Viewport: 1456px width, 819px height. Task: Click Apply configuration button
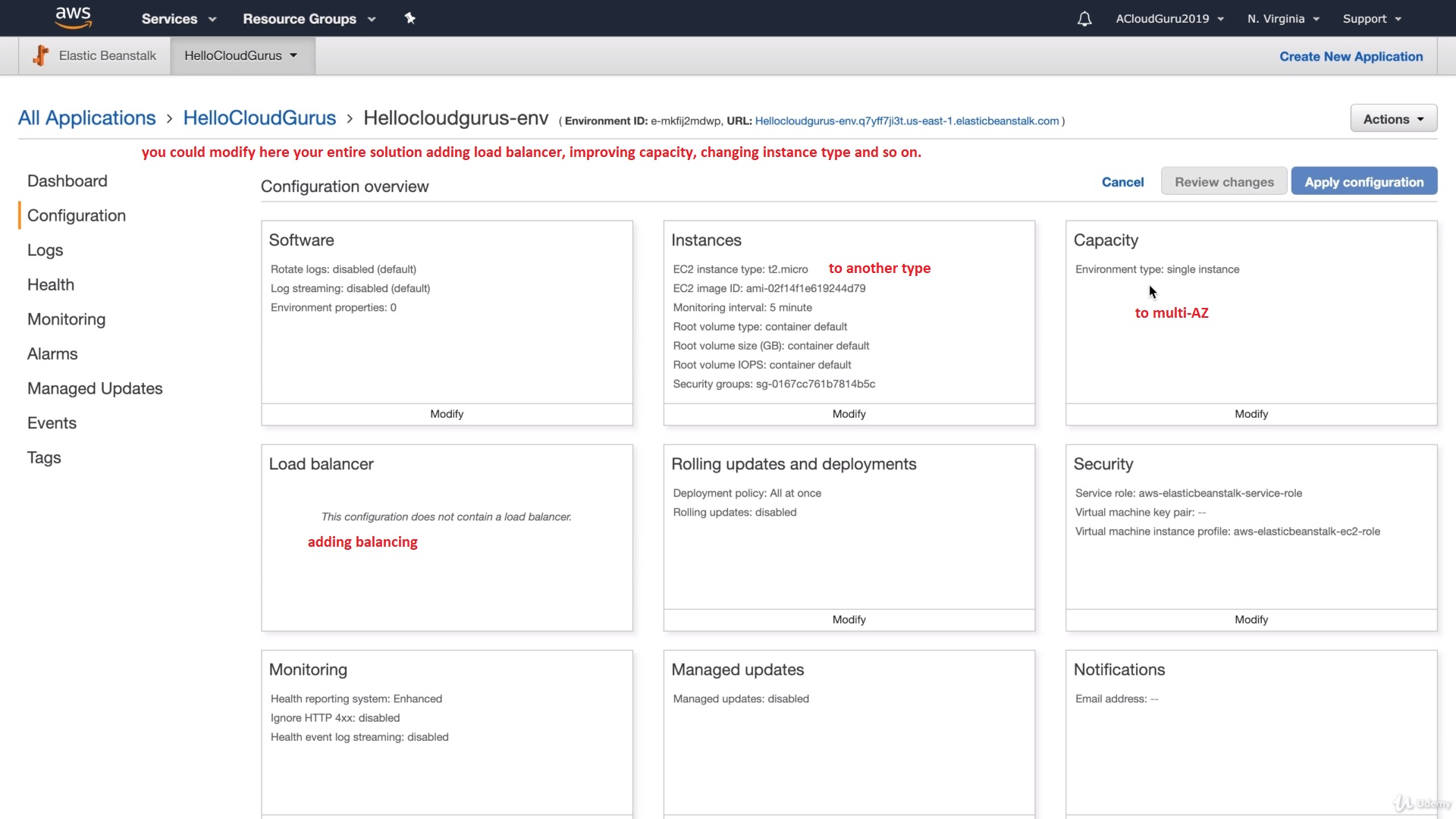pyautogui.click(x=1363, y=182)
